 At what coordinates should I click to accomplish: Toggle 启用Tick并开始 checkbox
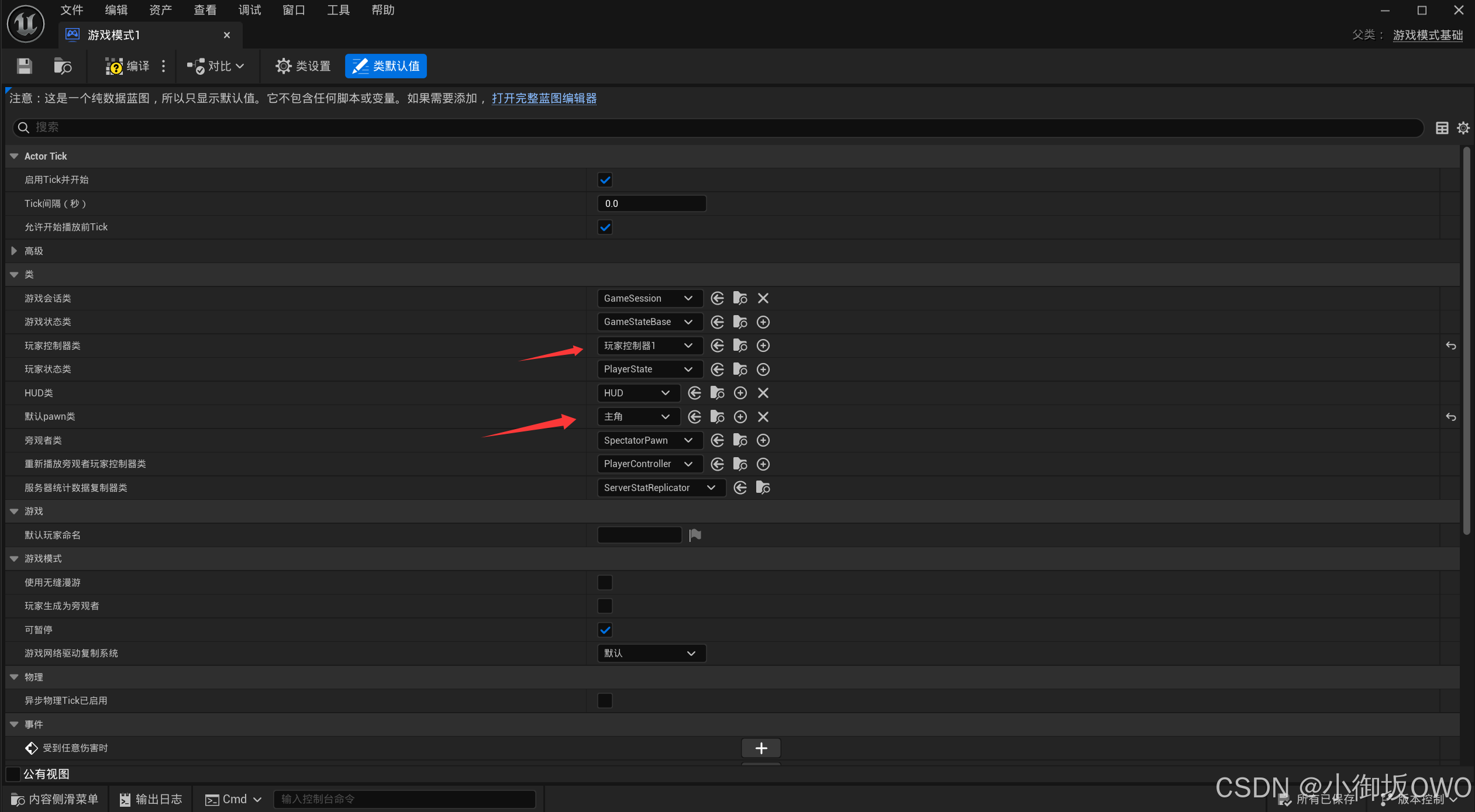point(605,180)
